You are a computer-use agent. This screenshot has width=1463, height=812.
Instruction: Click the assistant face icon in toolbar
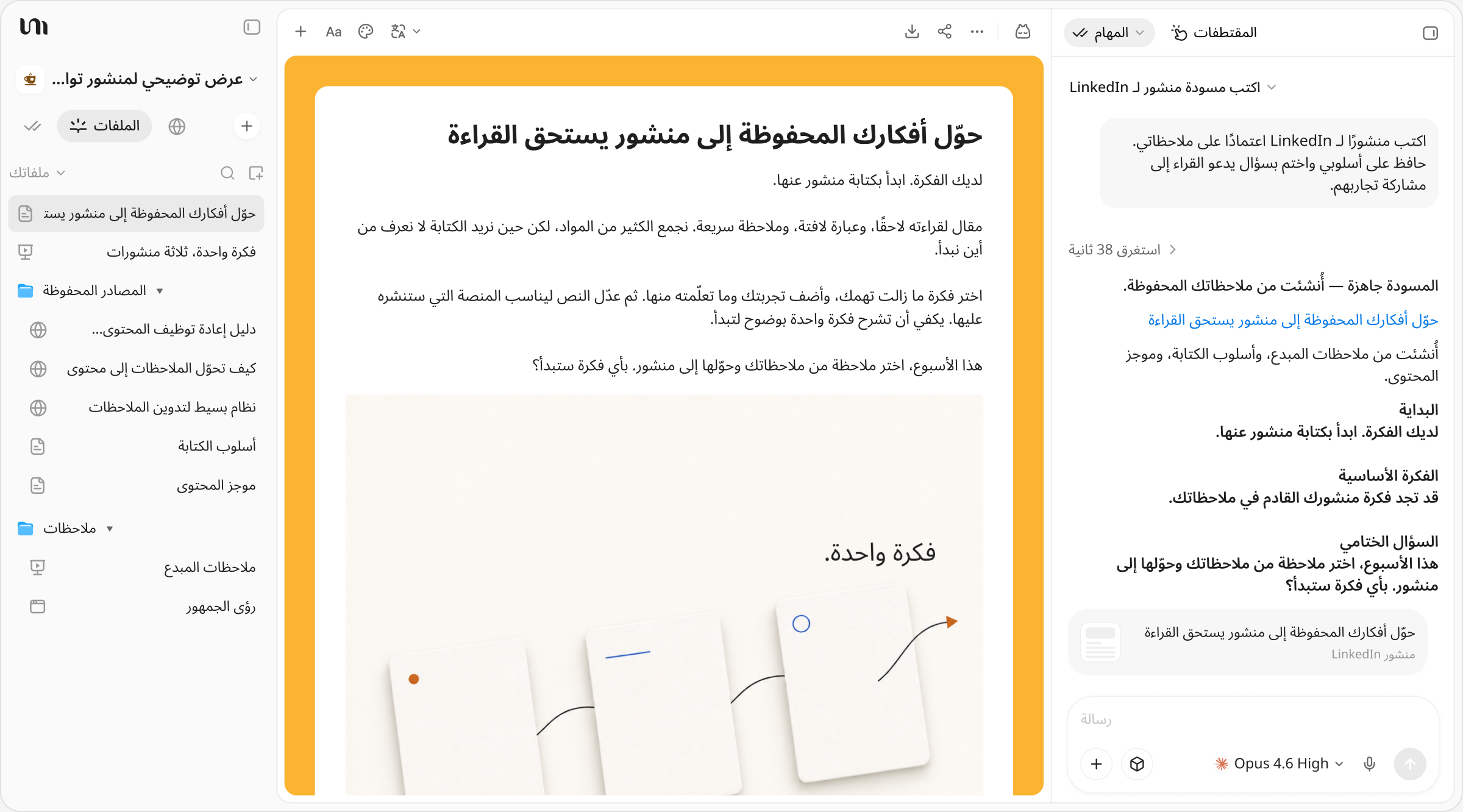[1023, 32]
